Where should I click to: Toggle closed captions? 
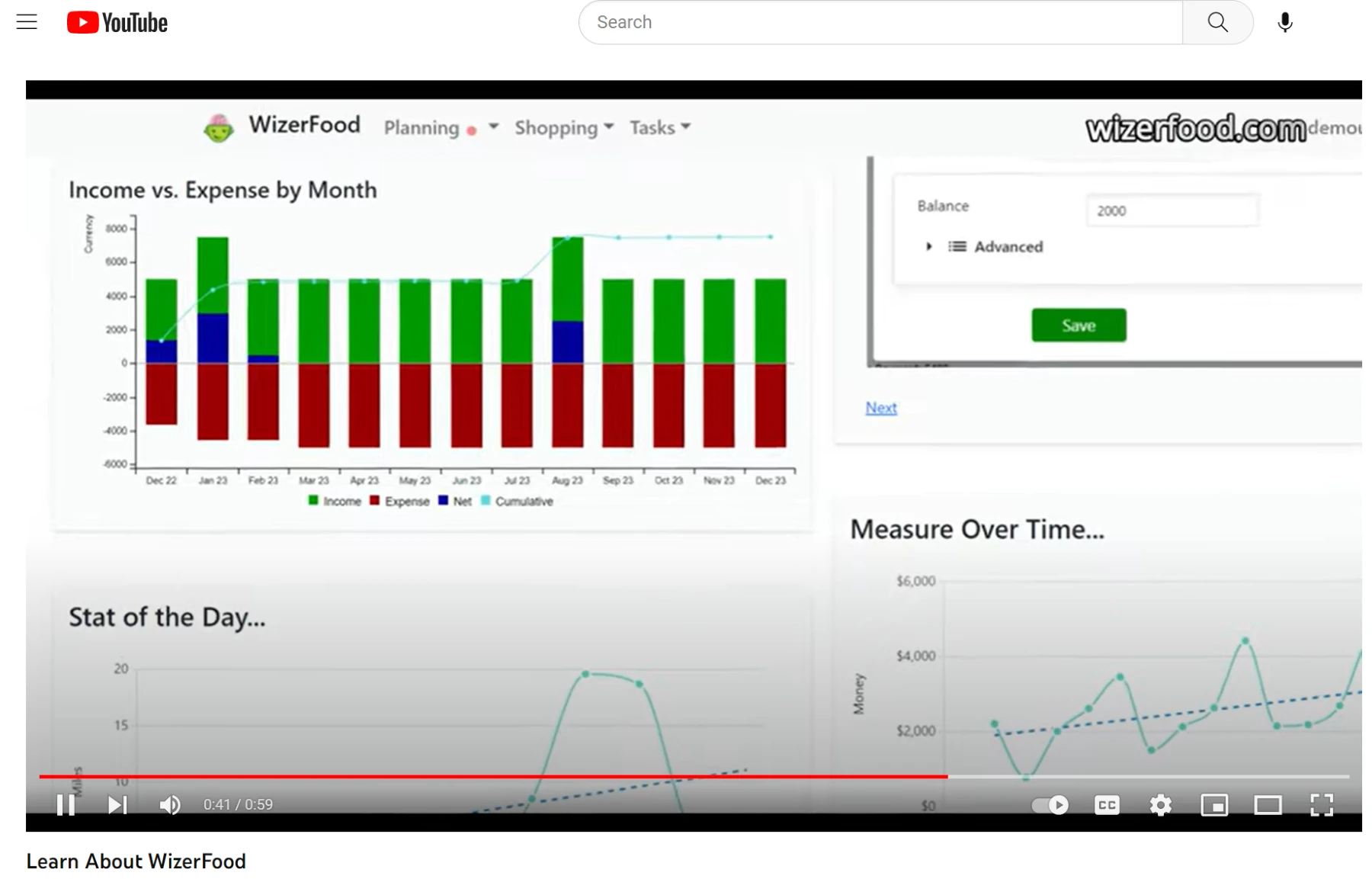point(1107,805)
